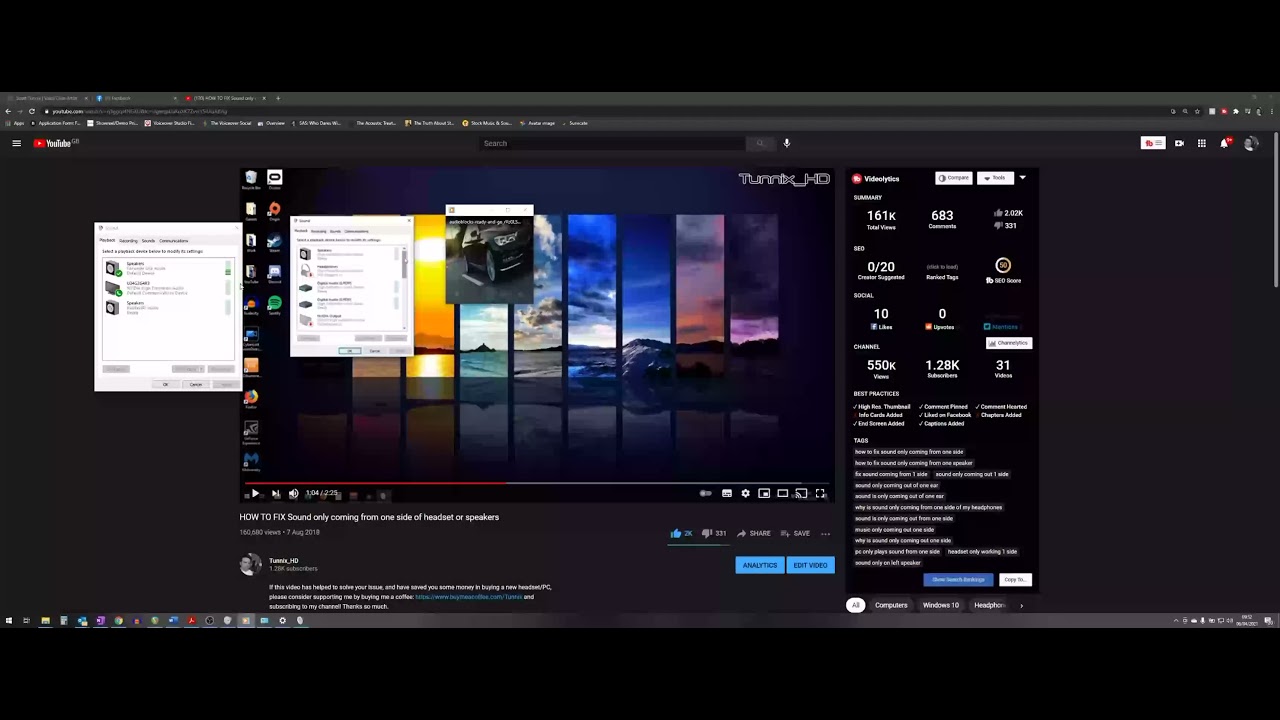Screen dimensions: 1280x720
Task: Click SAVE to add to playlist
Action: pos(795,533)
